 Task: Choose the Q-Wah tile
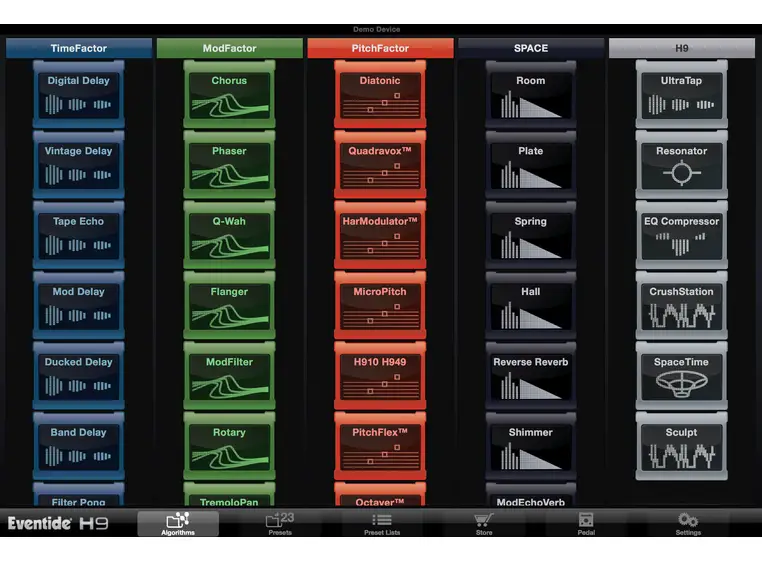[229, 235]
